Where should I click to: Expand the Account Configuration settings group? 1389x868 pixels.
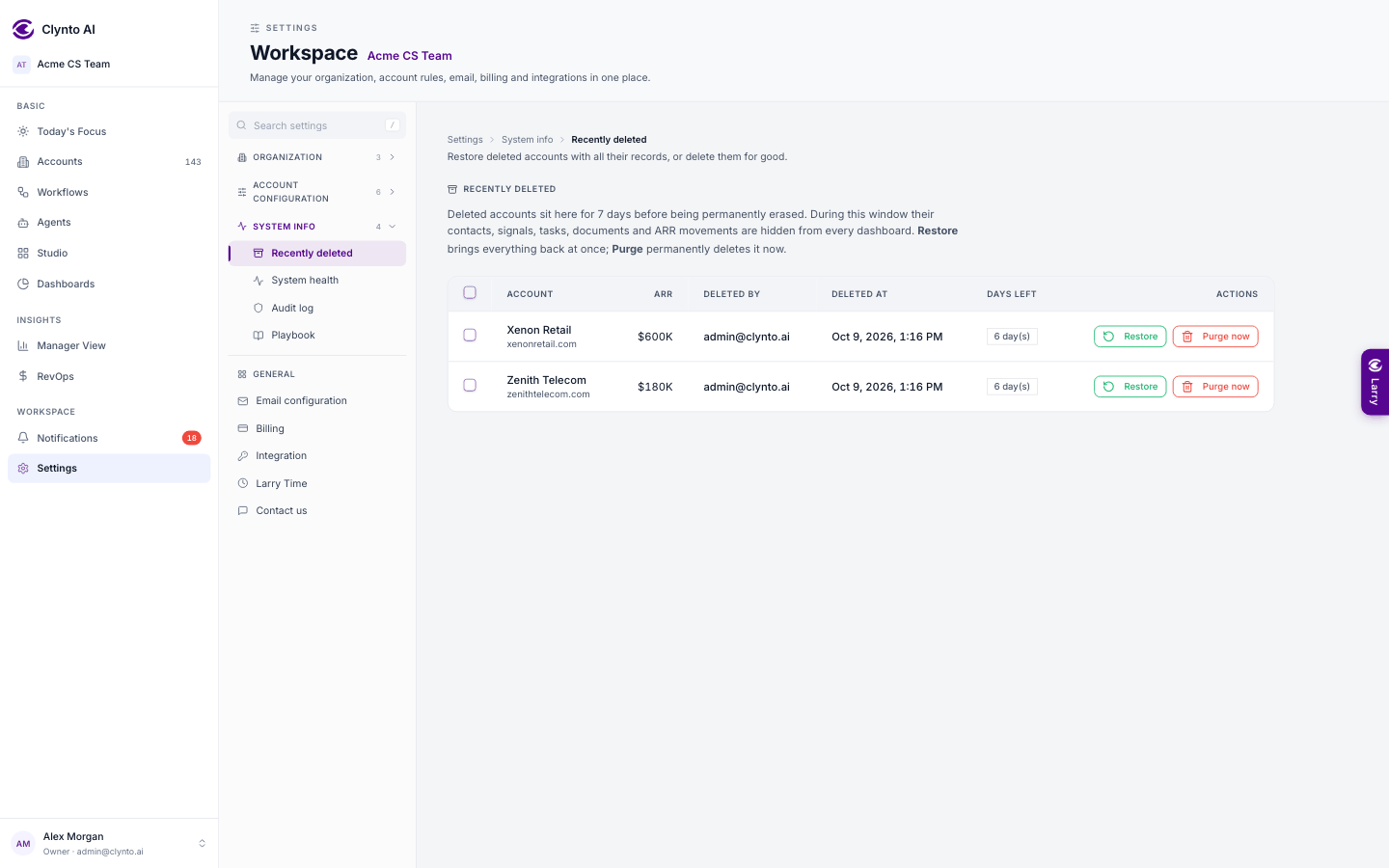click(x=317, y=192)
